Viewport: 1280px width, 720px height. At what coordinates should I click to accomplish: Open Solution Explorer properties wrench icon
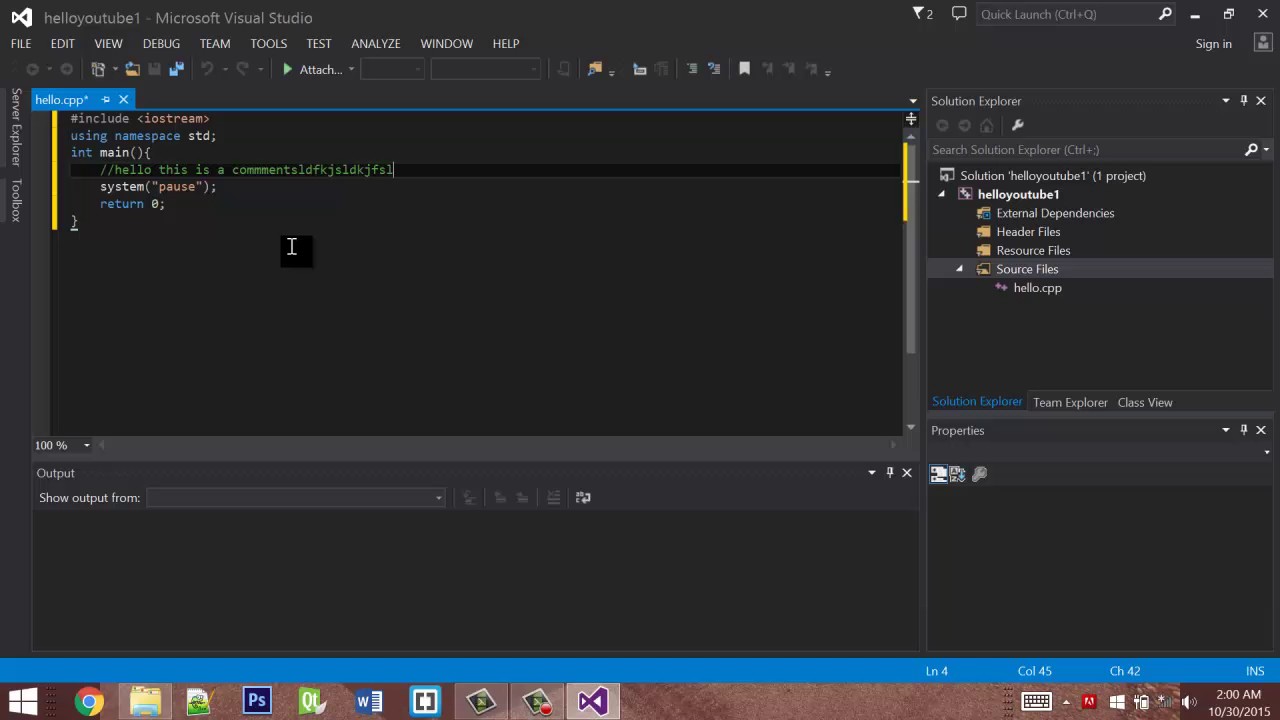coord(1018,125)
